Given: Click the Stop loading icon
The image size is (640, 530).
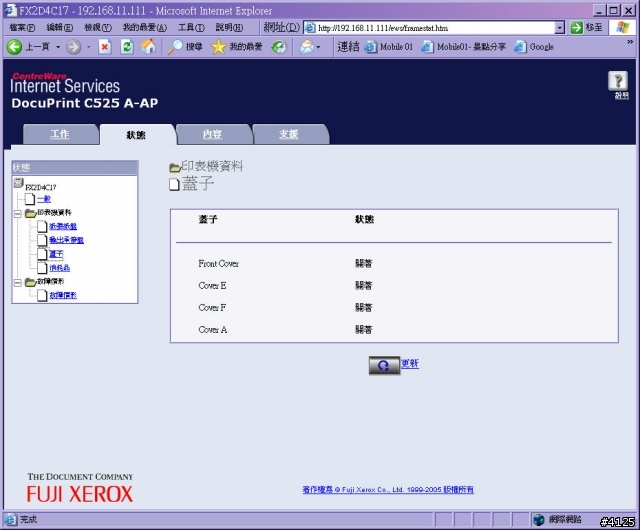Looking at the screenshot, I should click(105, 47).
